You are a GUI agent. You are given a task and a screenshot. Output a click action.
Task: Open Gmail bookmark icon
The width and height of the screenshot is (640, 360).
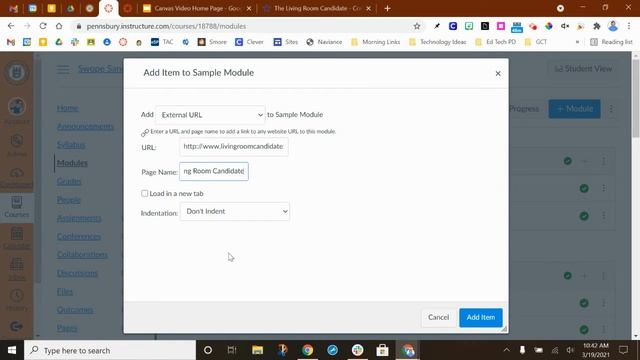[11, 42]
